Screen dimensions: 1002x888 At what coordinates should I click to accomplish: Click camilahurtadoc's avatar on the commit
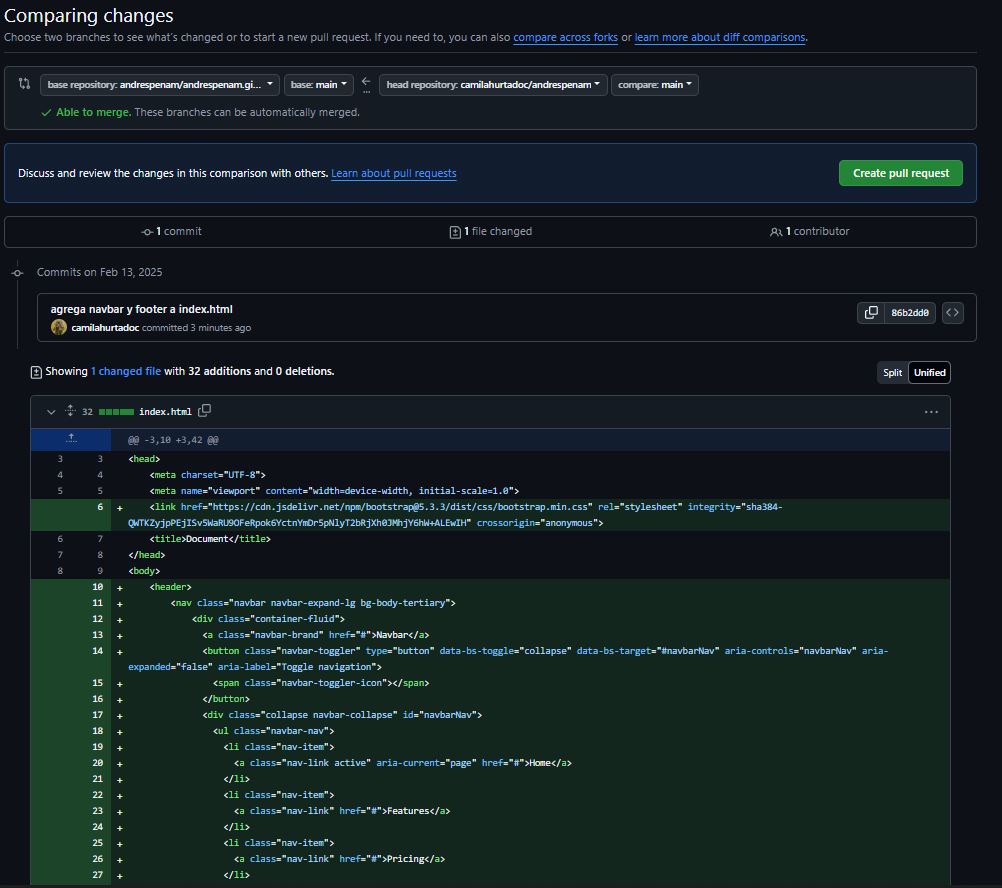[x=59, y=327]
